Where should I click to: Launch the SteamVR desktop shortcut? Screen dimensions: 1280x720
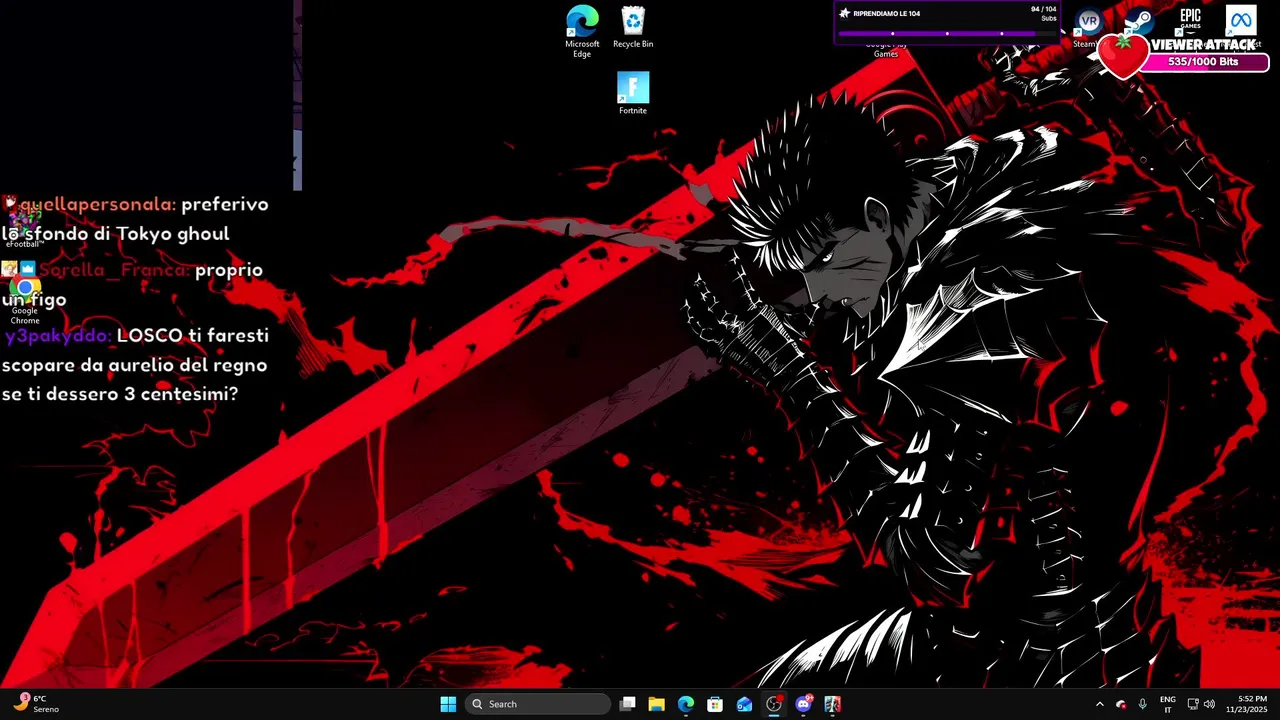pyautogui.click(x=1088, y=27)
